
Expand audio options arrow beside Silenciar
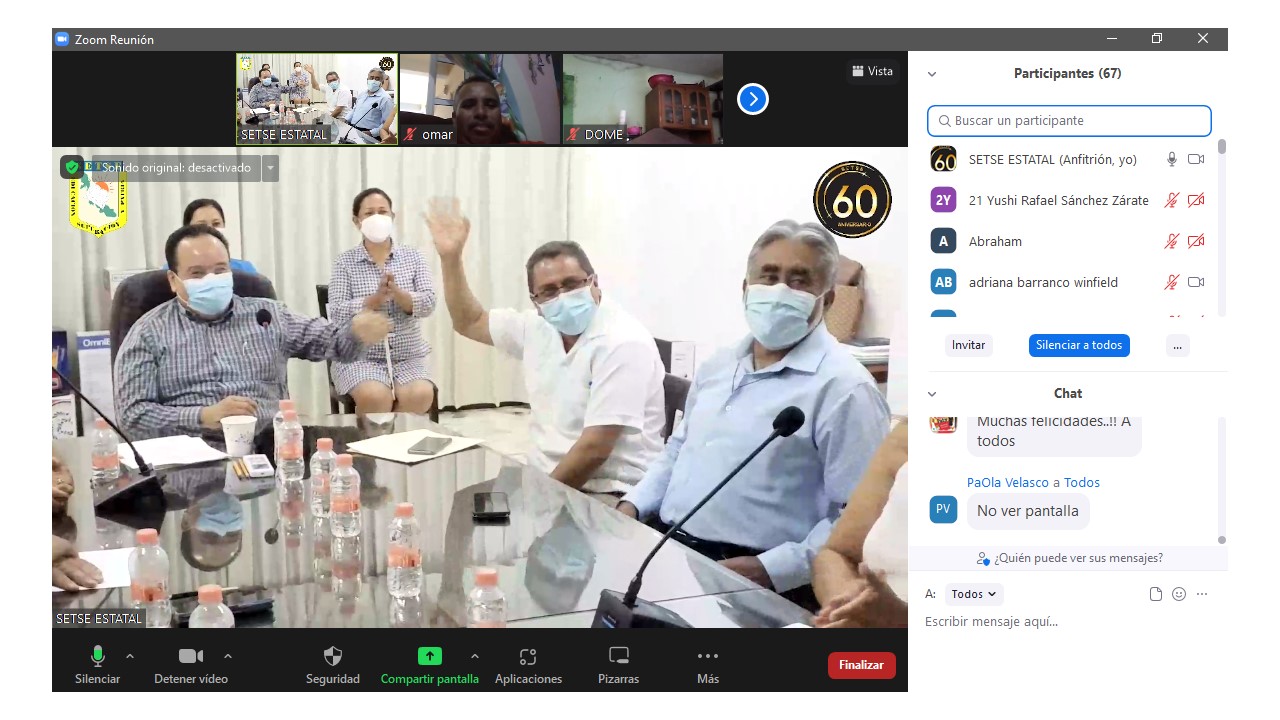130,656
